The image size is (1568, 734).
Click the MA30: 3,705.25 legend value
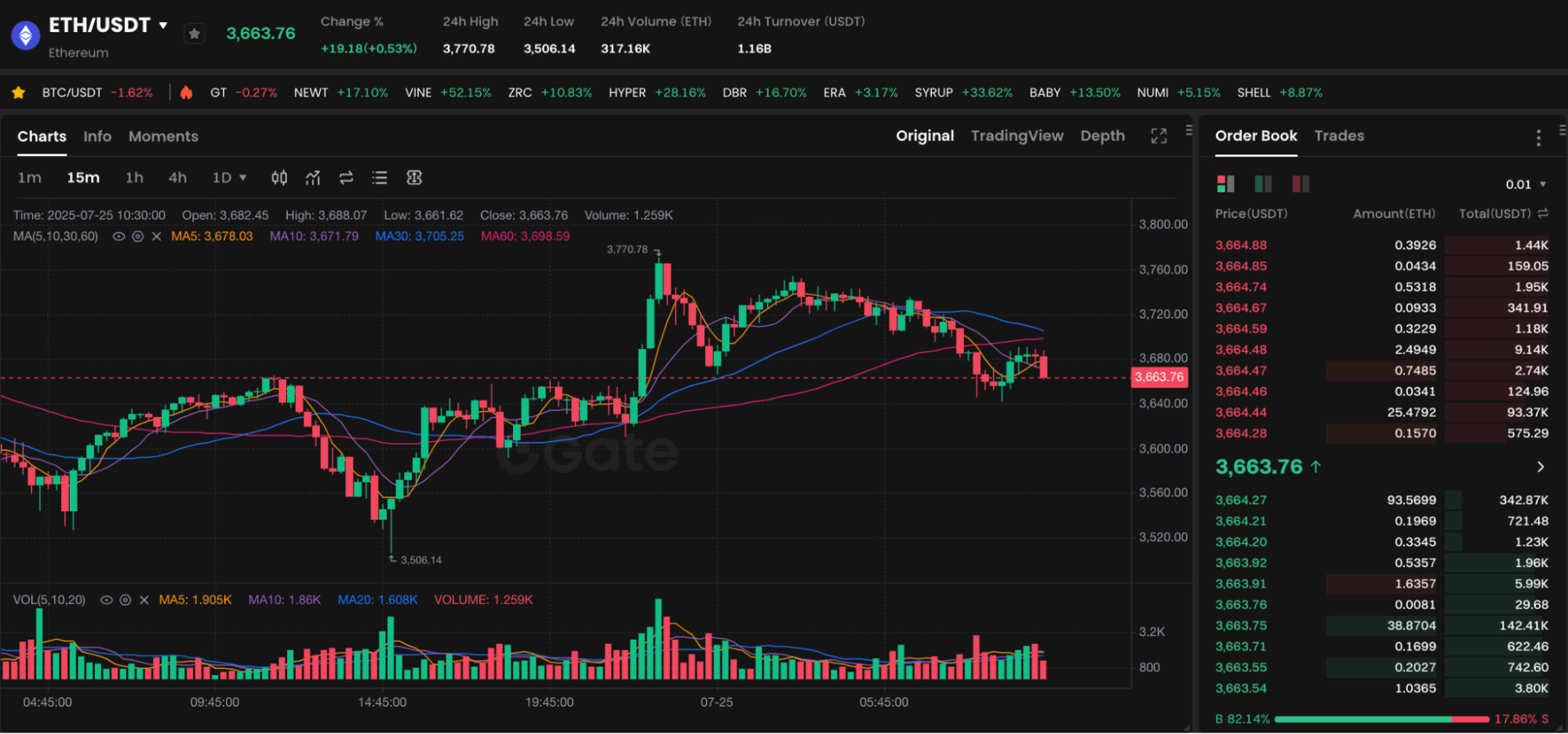[x=420, y=236]
